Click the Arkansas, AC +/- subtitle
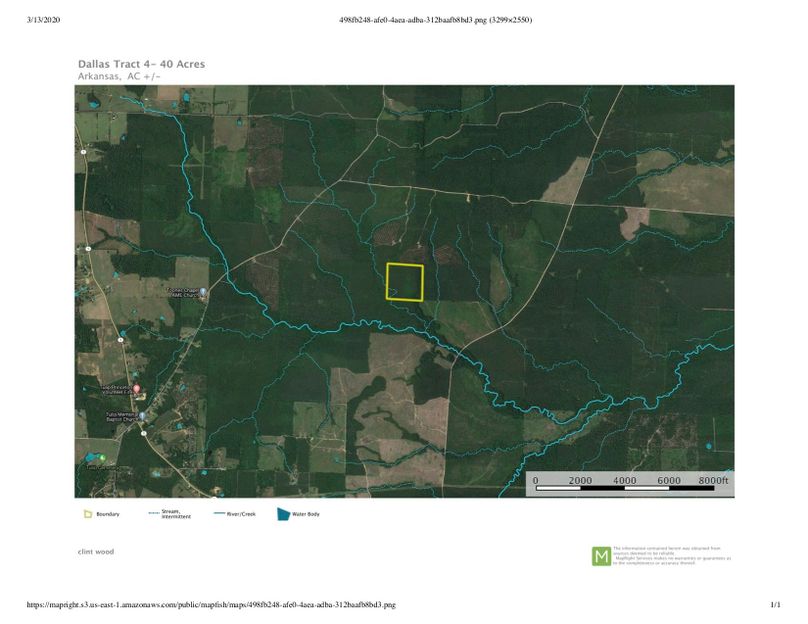Viewport: 808px width, 624px height. click(x=119, y=76)
